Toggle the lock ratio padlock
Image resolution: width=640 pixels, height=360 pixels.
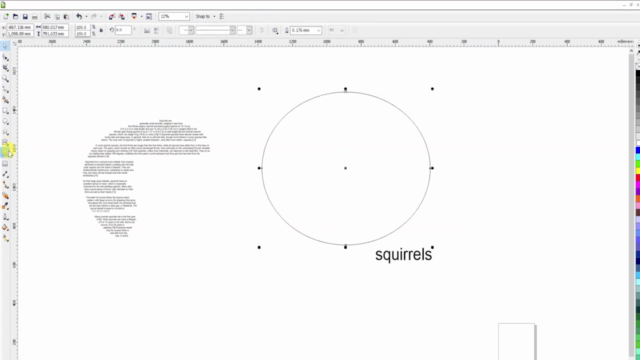101,30
